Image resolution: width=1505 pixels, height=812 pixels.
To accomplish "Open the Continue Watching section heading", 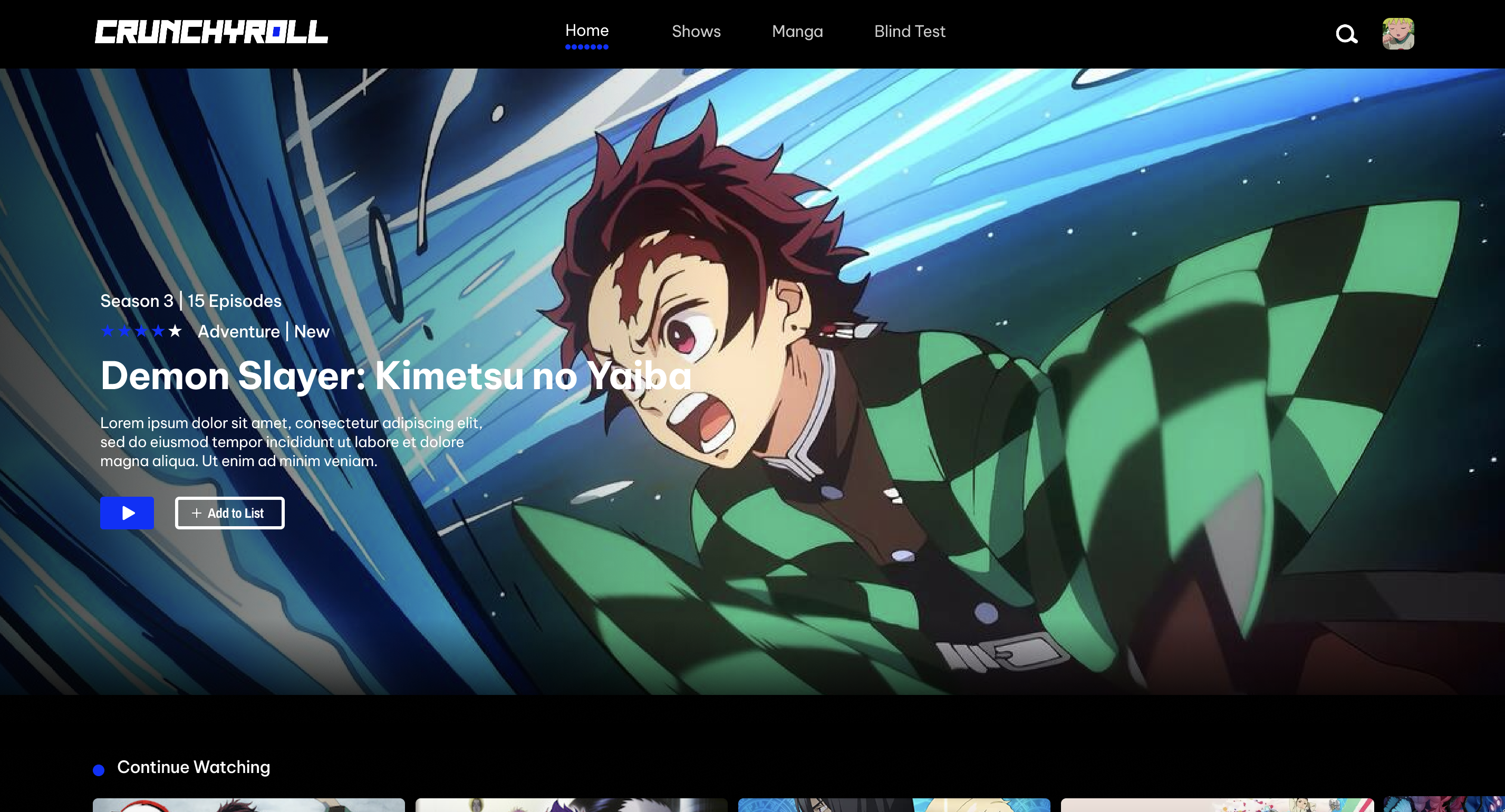I will pyautogui.click(x=194, y=767).
